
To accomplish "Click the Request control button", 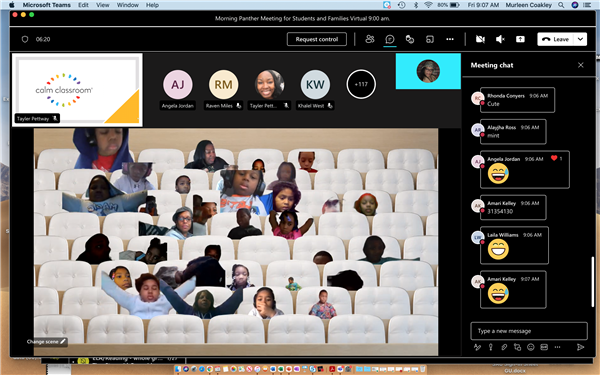I will pyautogui.click(x=317, y=39).
